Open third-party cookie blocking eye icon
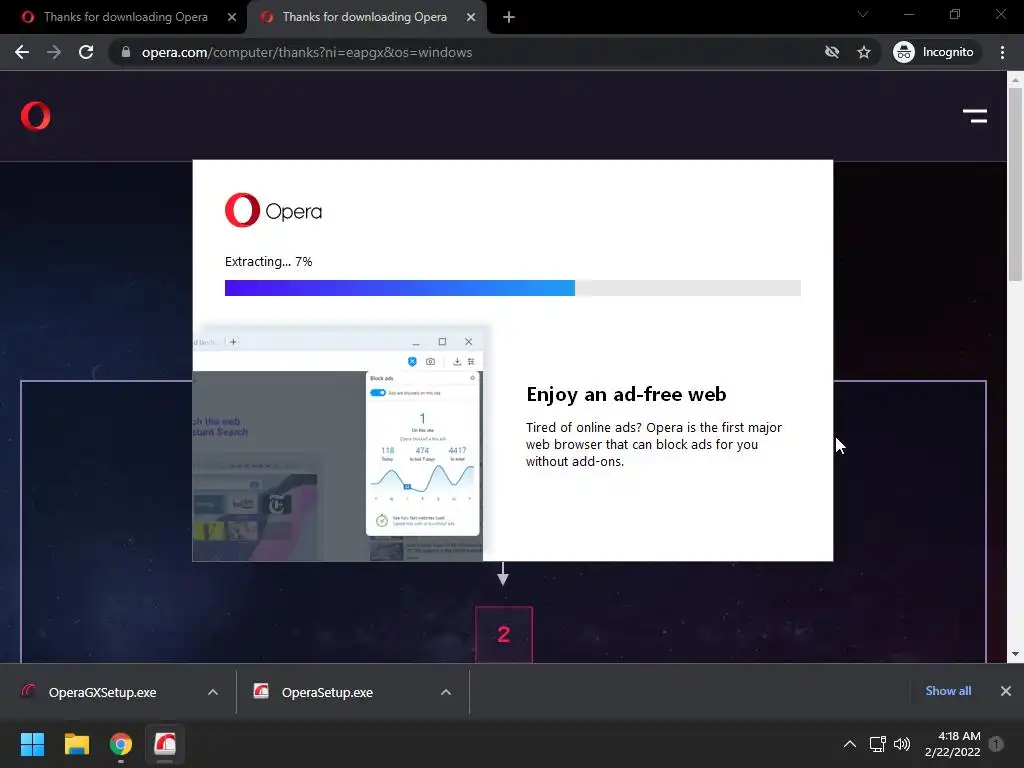1024x768 pixels. [x=832, y=52]
